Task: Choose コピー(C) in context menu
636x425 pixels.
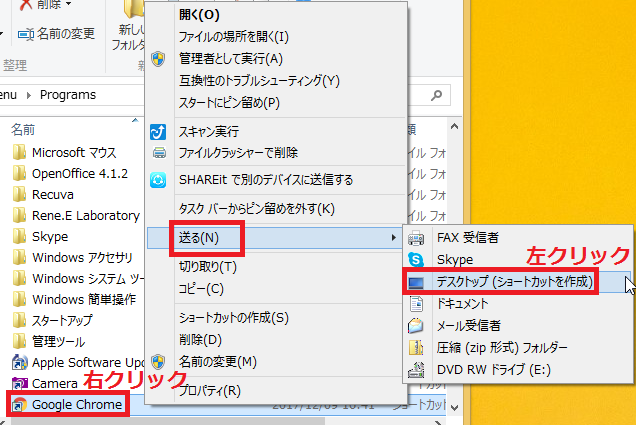Action: [x=276, y=289]
